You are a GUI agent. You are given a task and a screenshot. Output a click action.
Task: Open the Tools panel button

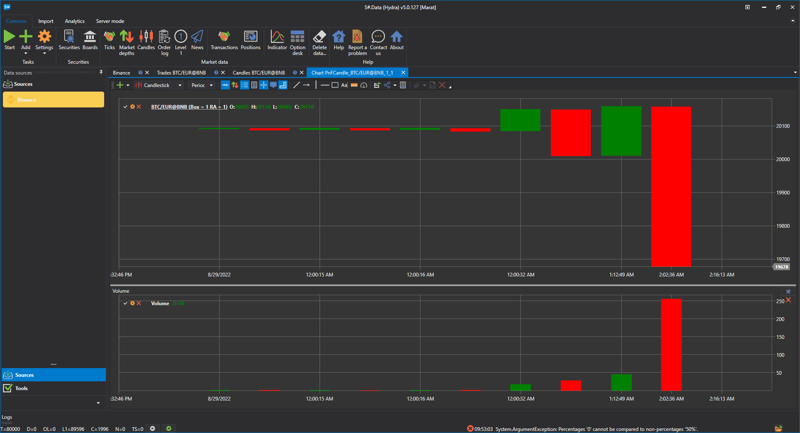(53, 388)
